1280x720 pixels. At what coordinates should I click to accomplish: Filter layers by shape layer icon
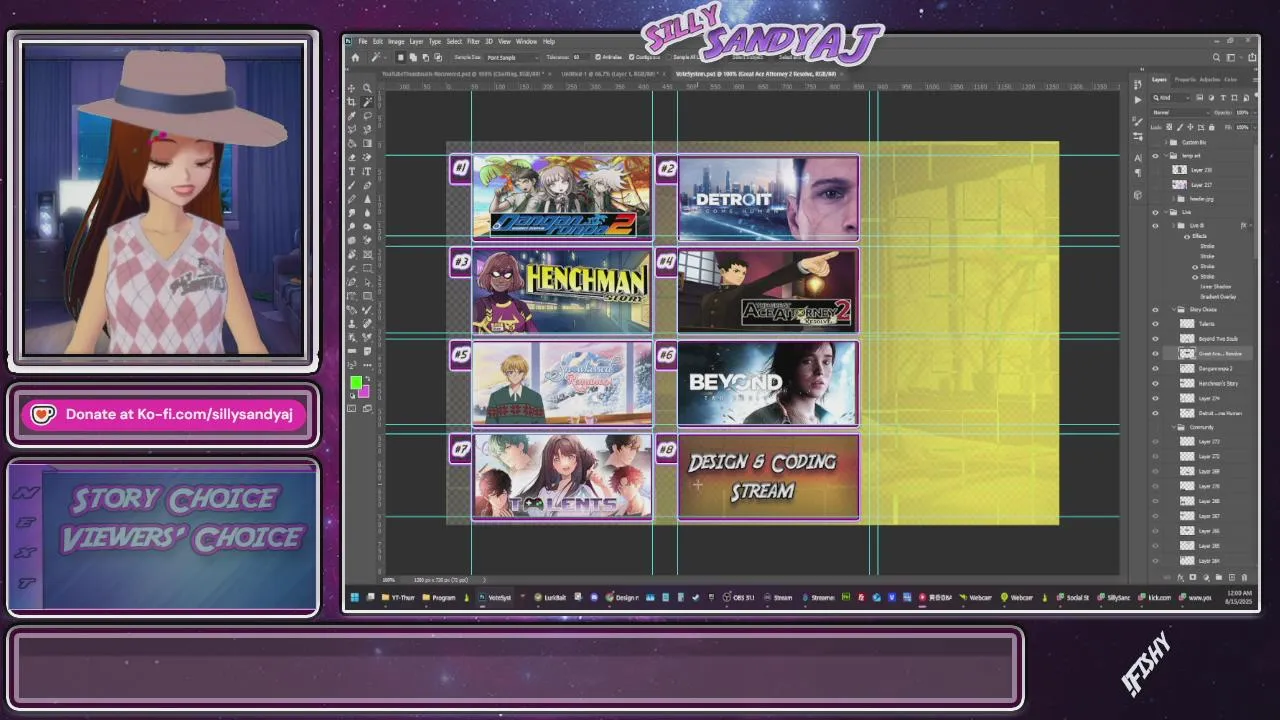1234,98
